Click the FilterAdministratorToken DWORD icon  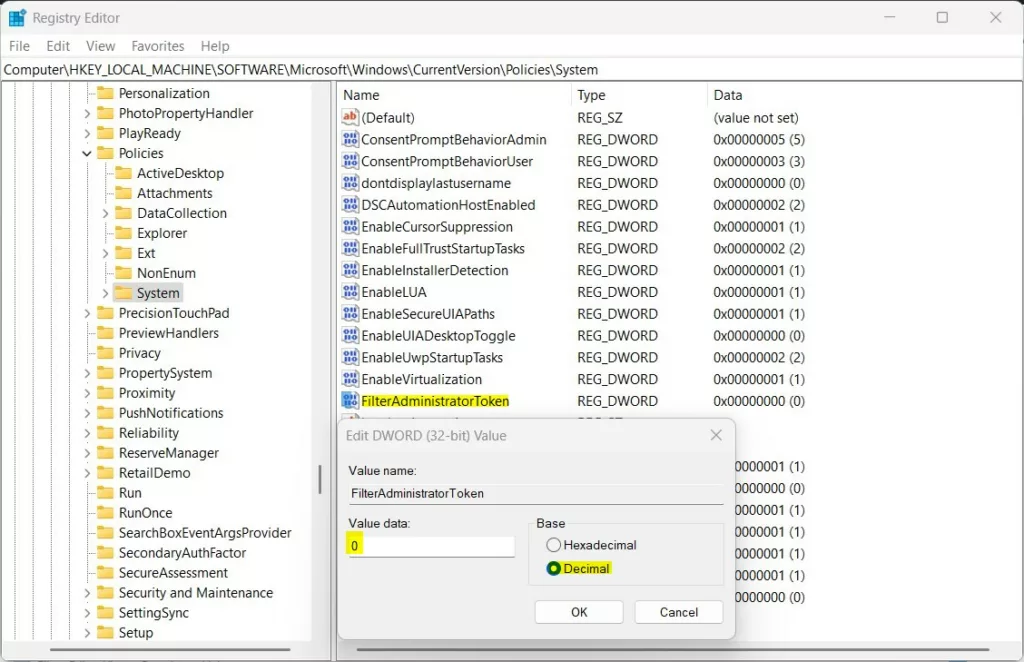(350, 401)
